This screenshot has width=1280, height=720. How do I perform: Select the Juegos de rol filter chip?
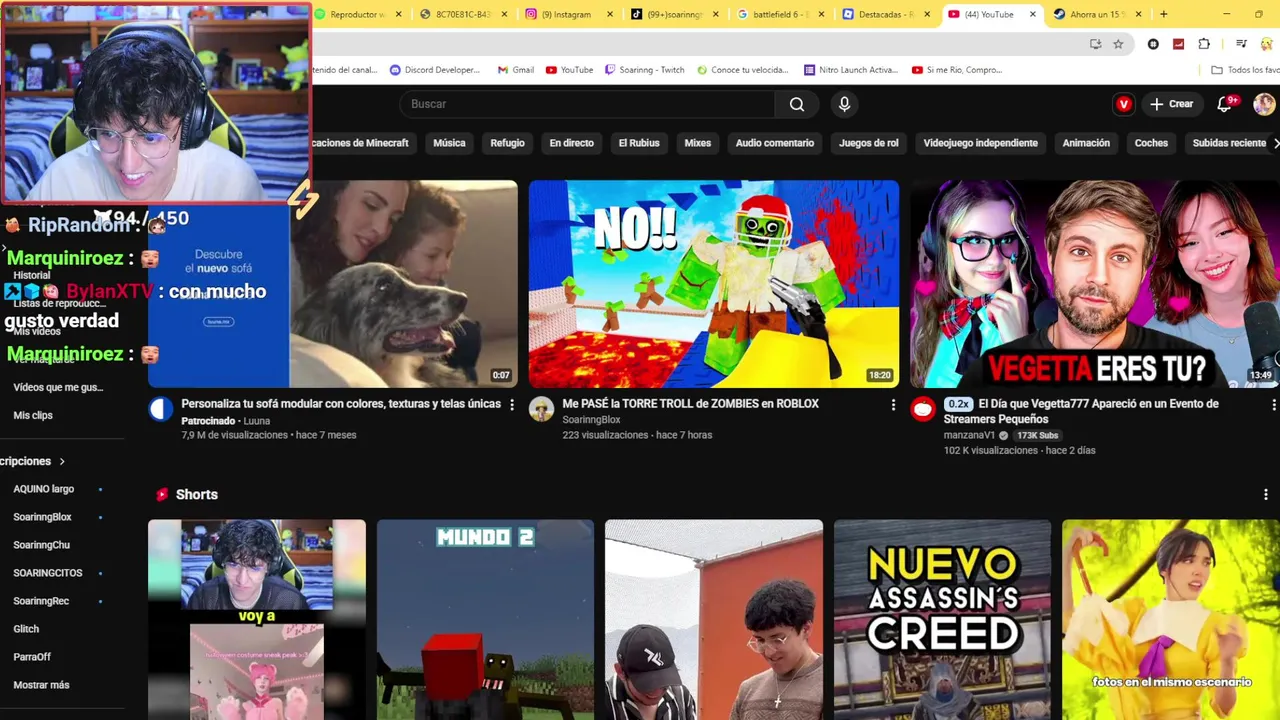pyautogui.click(x=868, y=143)
